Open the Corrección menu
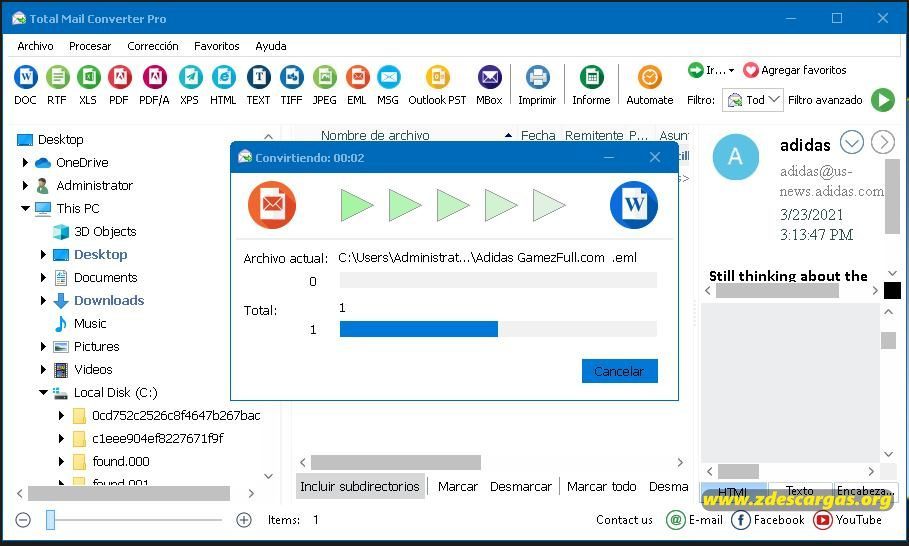 (153, 46)
